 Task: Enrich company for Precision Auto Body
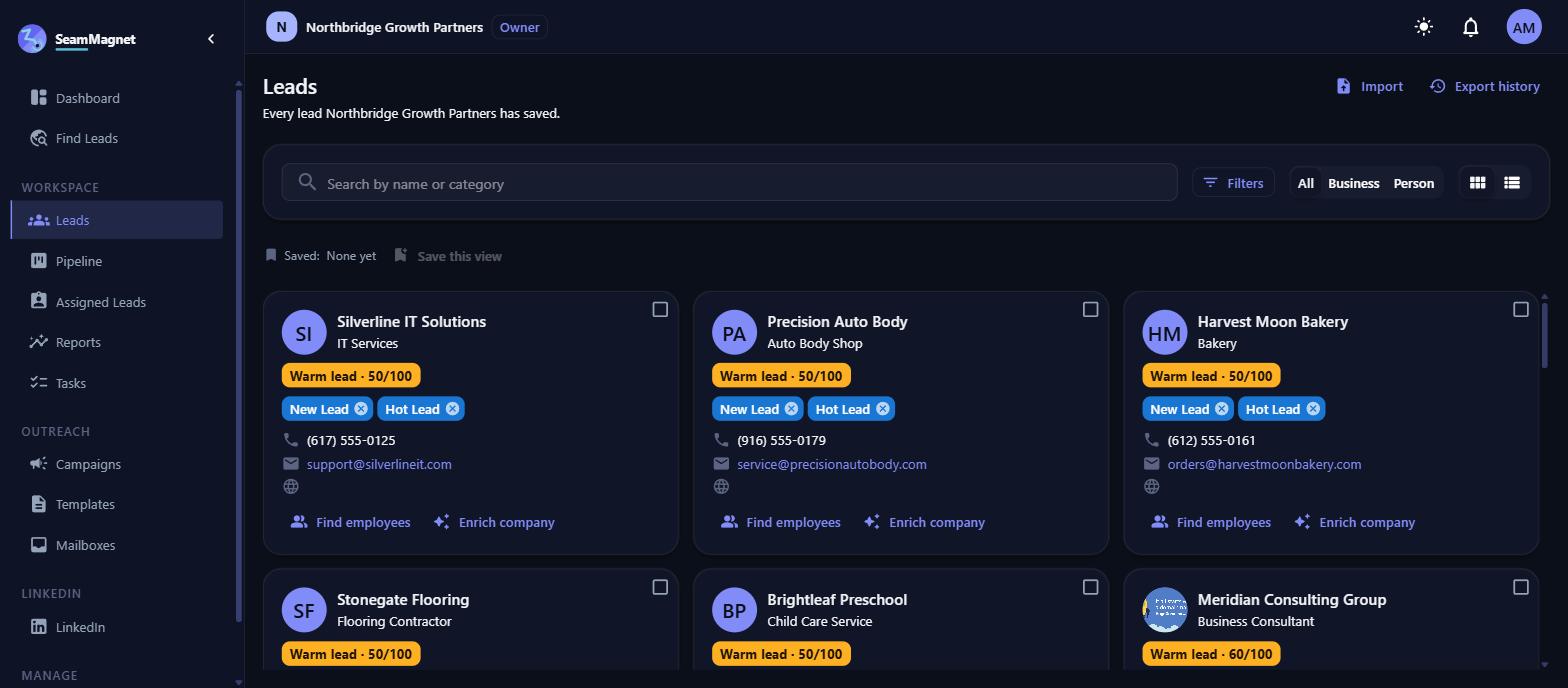click(924, 522)
